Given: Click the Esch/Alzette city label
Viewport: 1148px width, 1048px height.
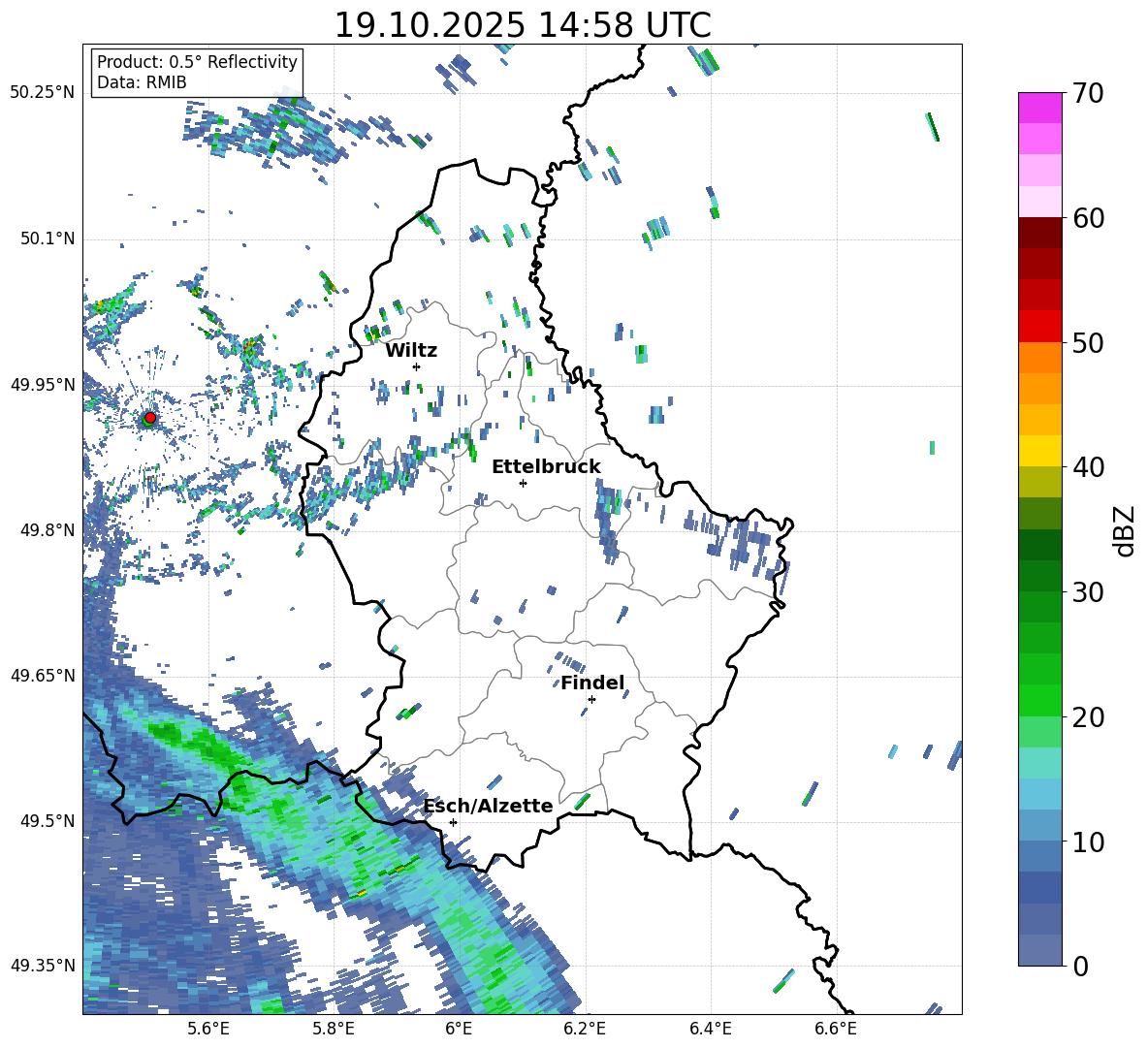Looking at the screenshot, I should (489, 806).
